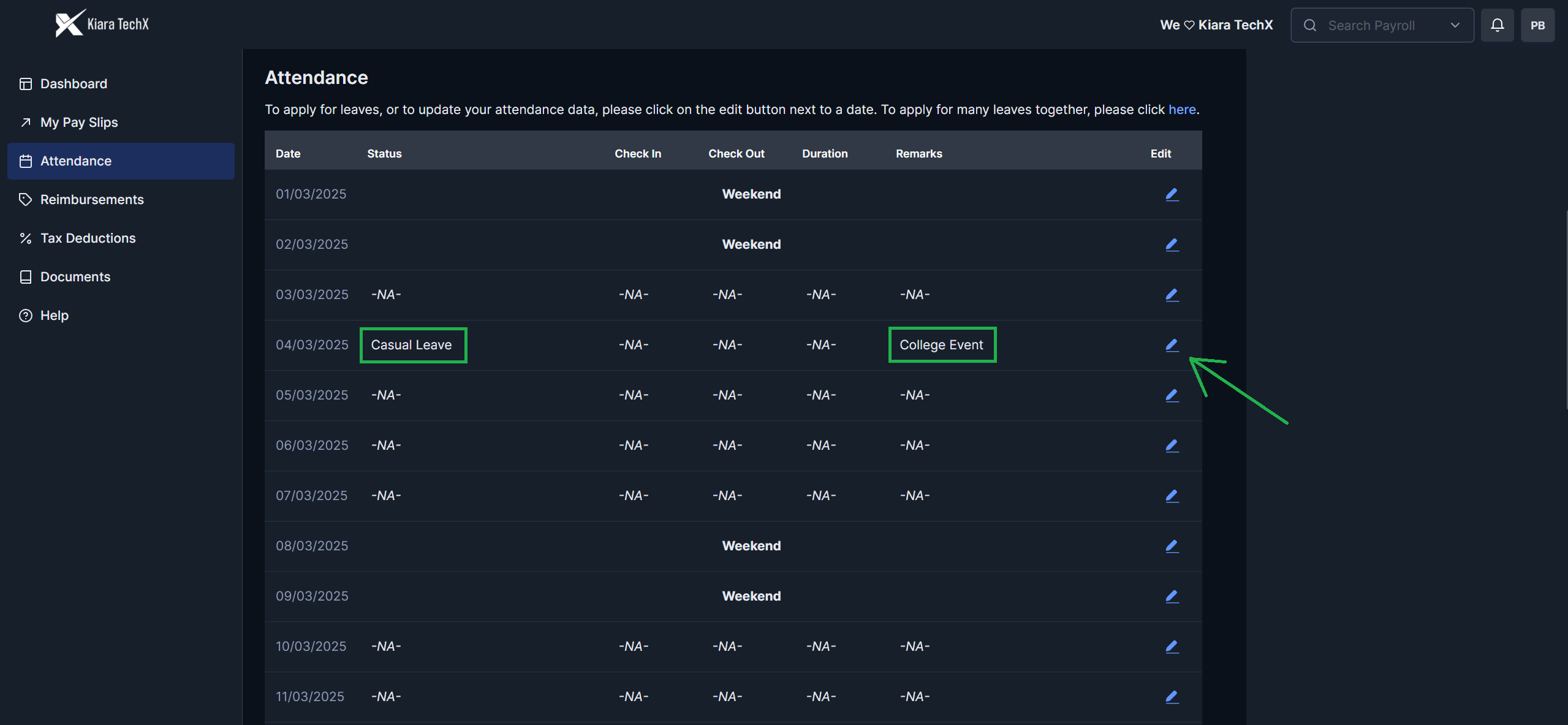Click the edit pencil for 10/03/2025
Viewport: 1568px width, 725px height.
pos(1172,647)
